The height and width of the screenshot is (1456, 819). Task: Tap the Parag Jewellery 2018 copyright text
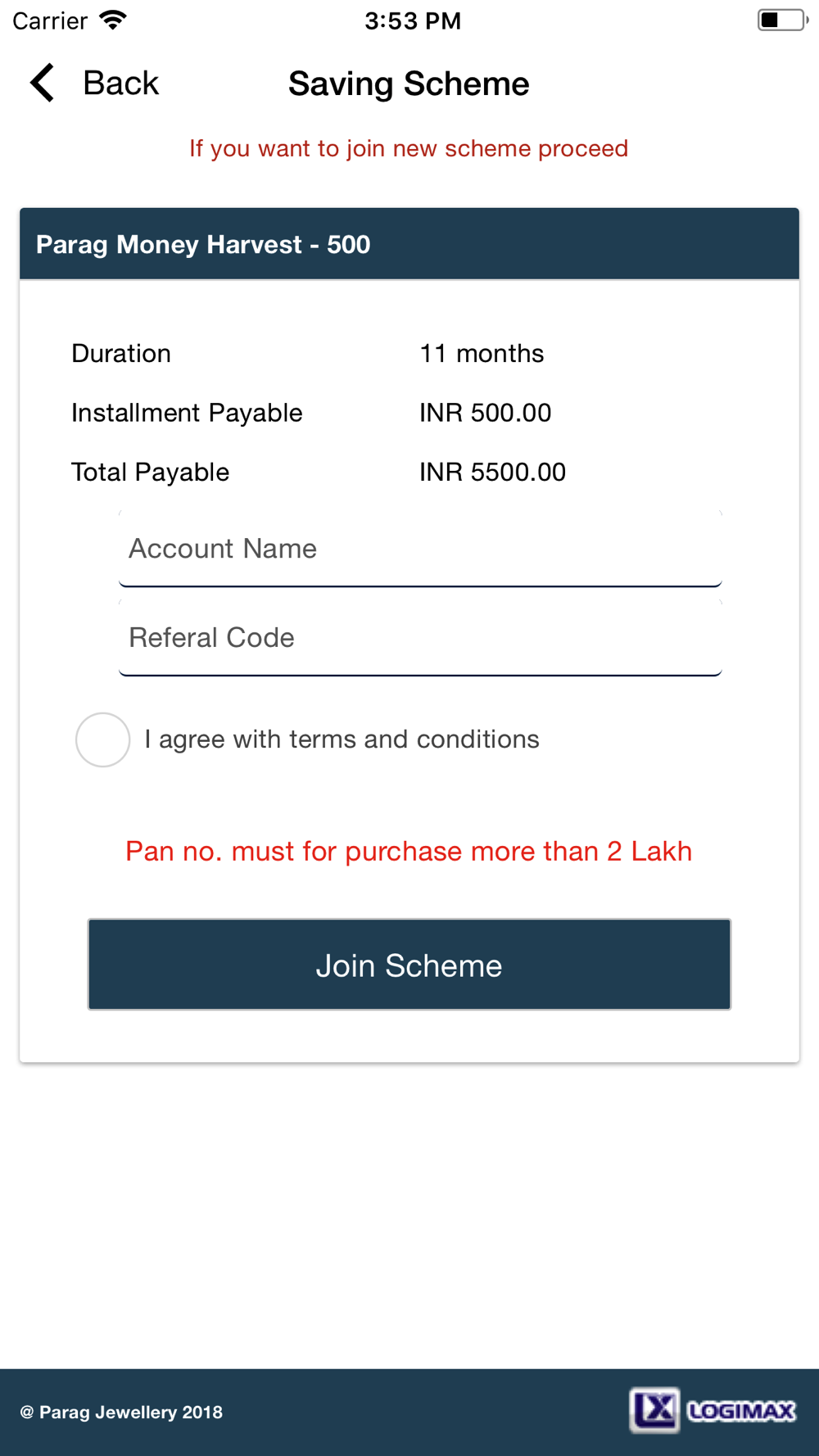coord(121,1412)
